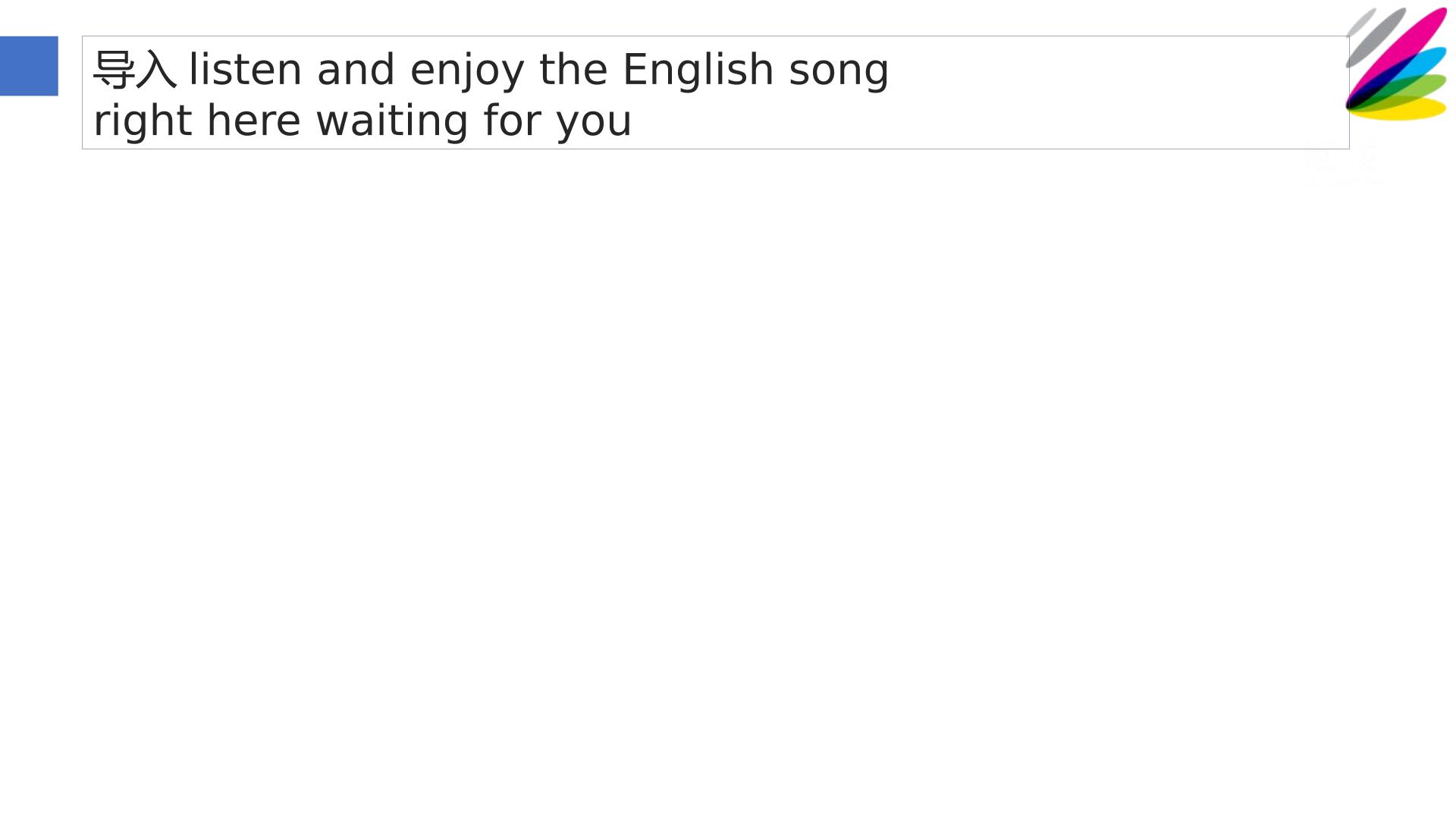Click the word "right" on the second line
This screenshot has height=819, width=1456.
[x=143, y=121]
